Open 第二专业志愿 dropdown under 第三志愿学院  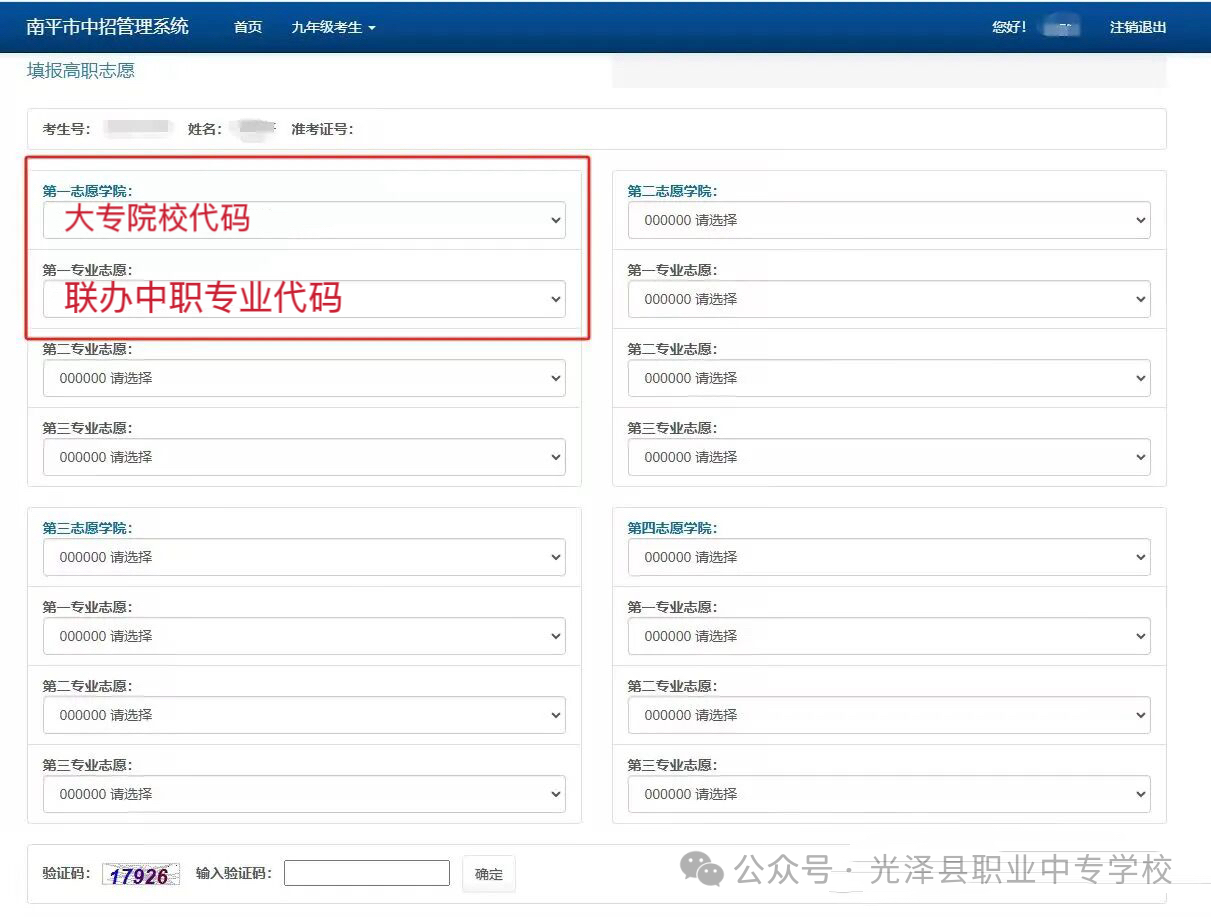[304, 715]
